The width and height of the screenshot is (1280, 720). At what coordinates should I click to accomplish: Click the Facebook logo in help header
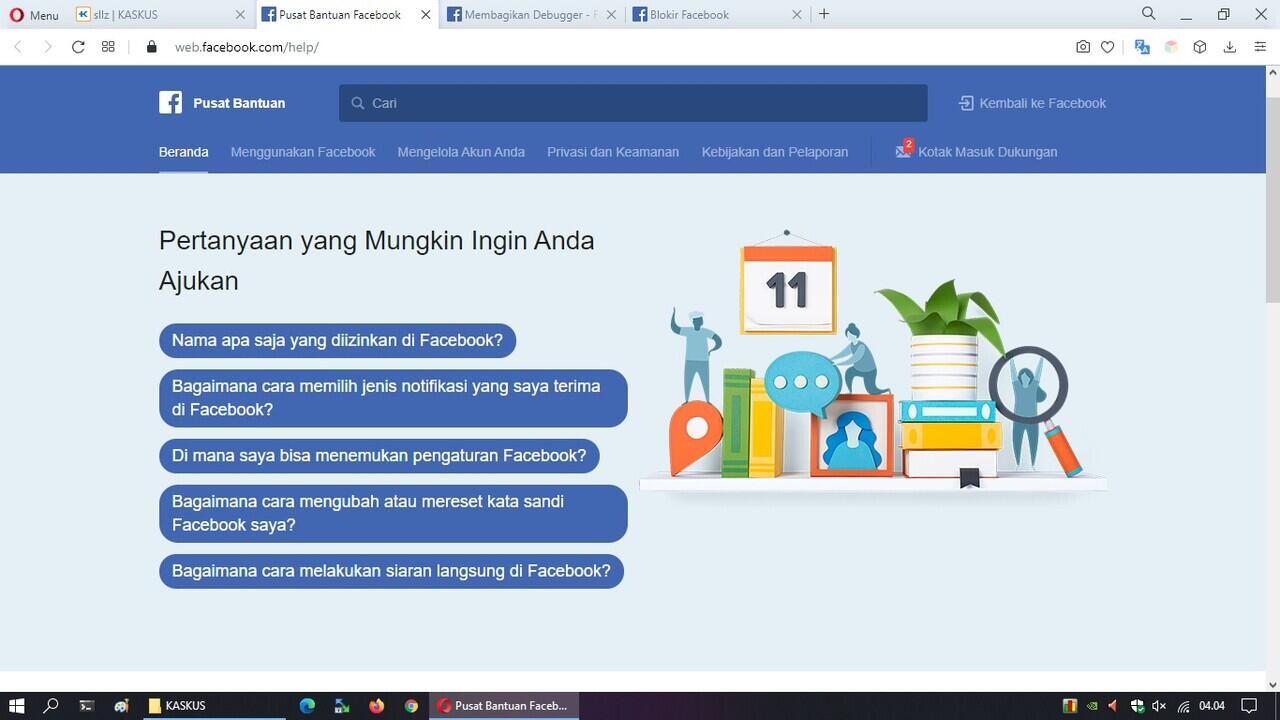170,103
